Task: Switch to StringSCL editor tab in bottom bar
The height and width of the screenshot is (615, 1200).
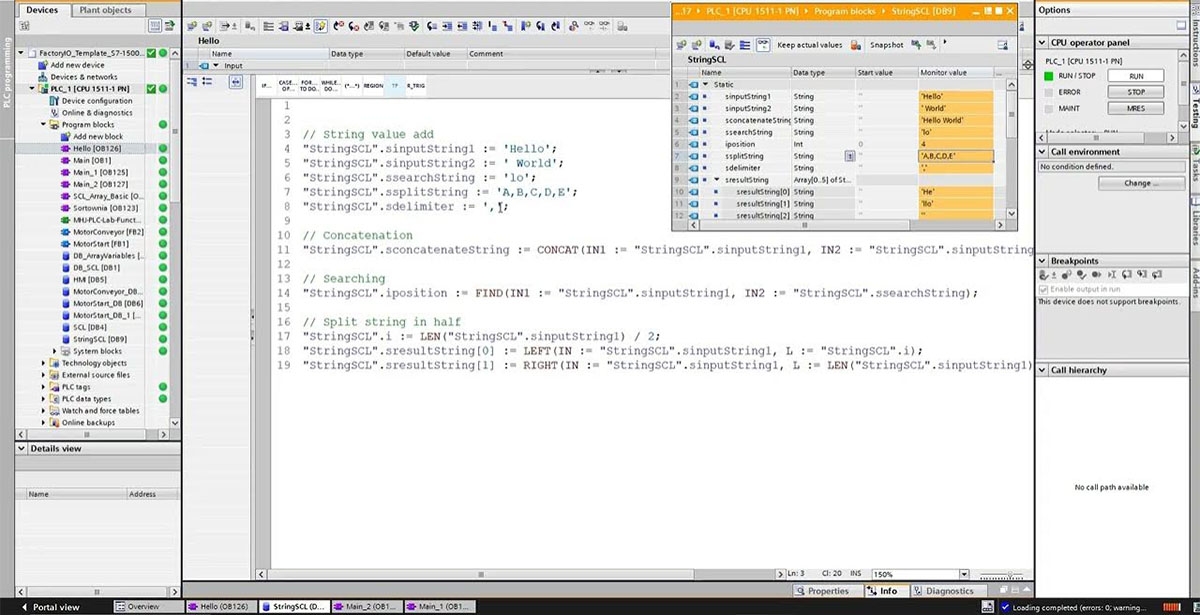Action: coord(293,607)
